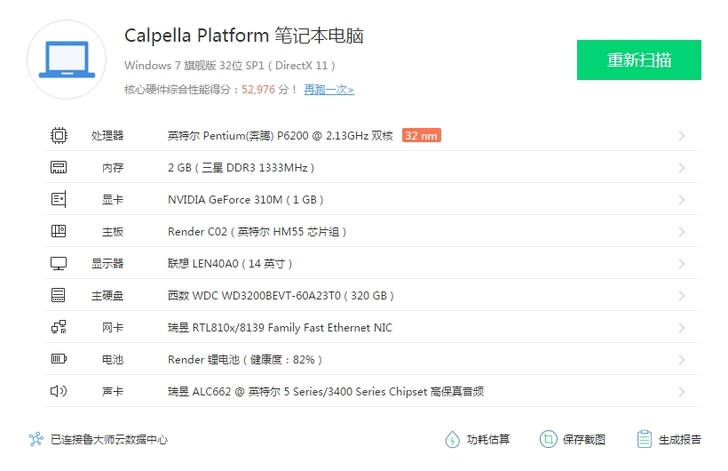This screenshot has width=728, height=471.
Task: Click the processor chip icon
Action: click(x=58, y=136)
